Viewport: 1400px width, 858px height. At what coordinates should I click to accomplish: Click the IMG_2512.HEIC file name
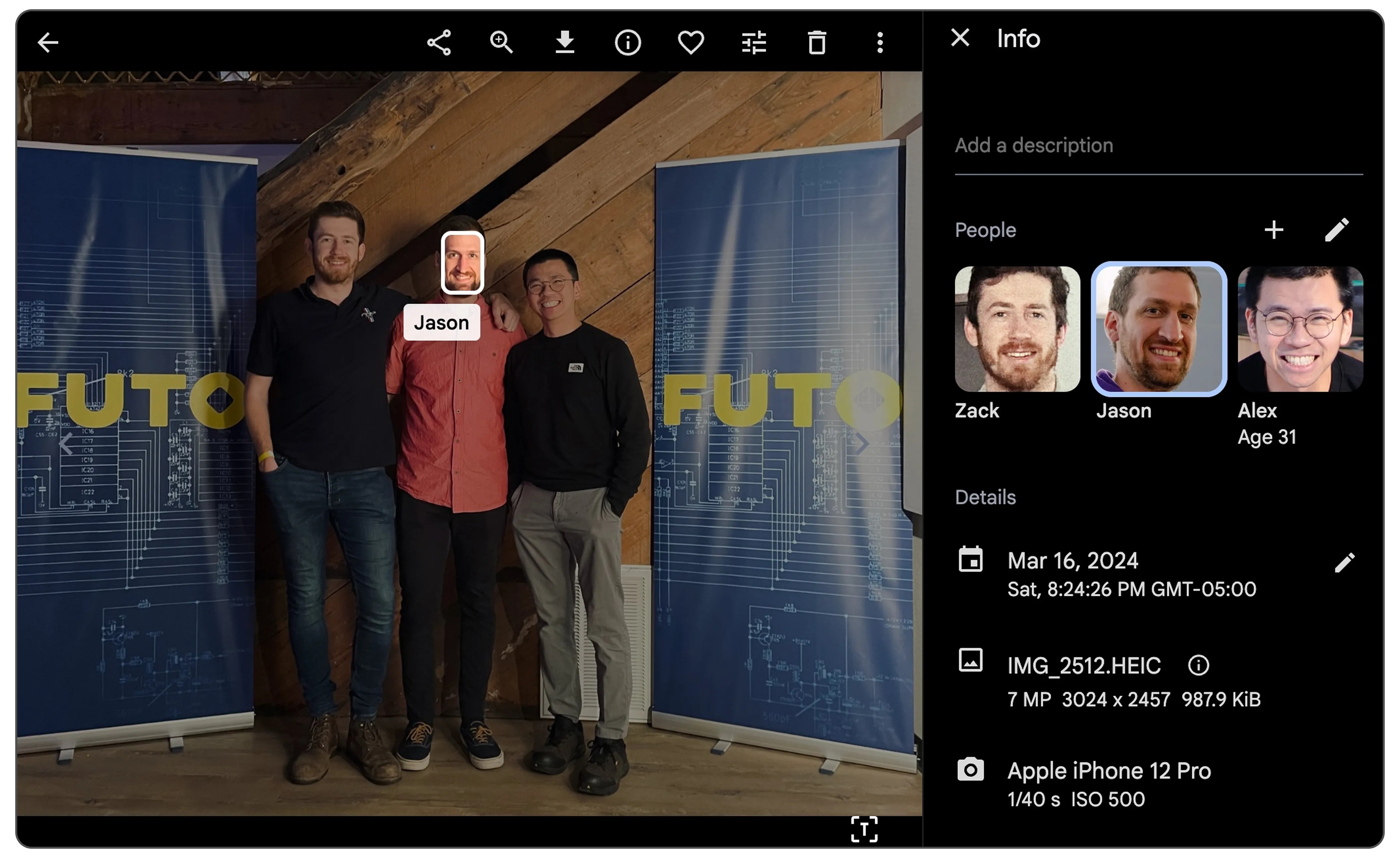1084,665
